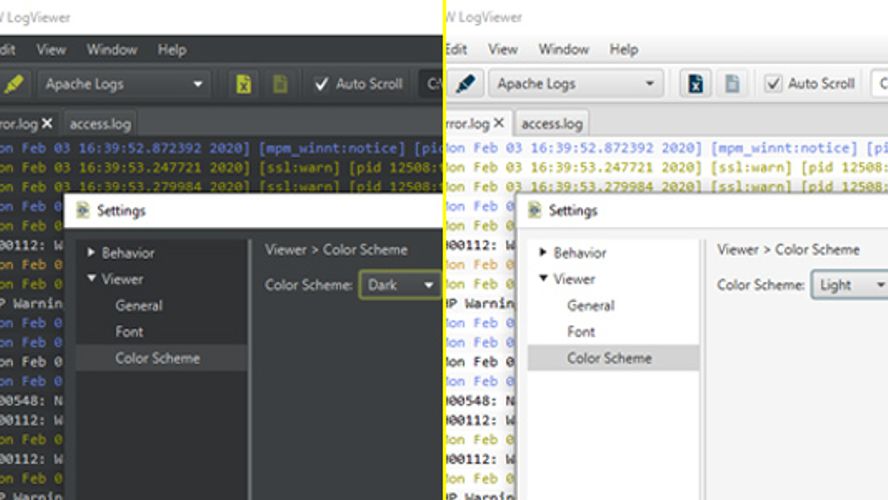
Task: Select Font item in light Settings tree
Action: (581, 332)
